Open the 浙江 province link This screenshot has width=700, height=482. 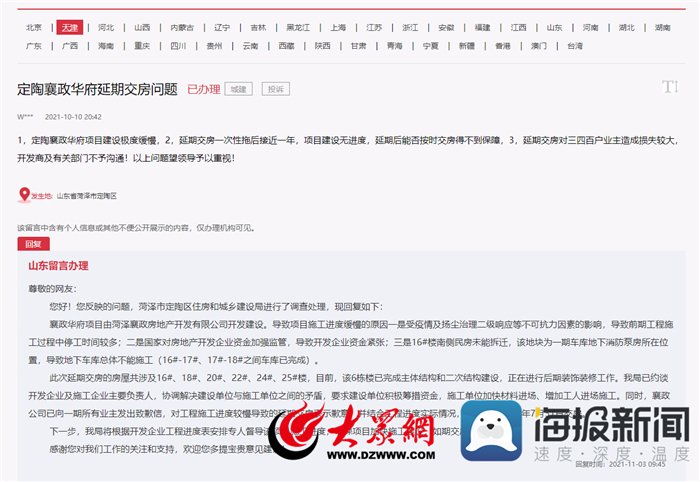(410, 28)
